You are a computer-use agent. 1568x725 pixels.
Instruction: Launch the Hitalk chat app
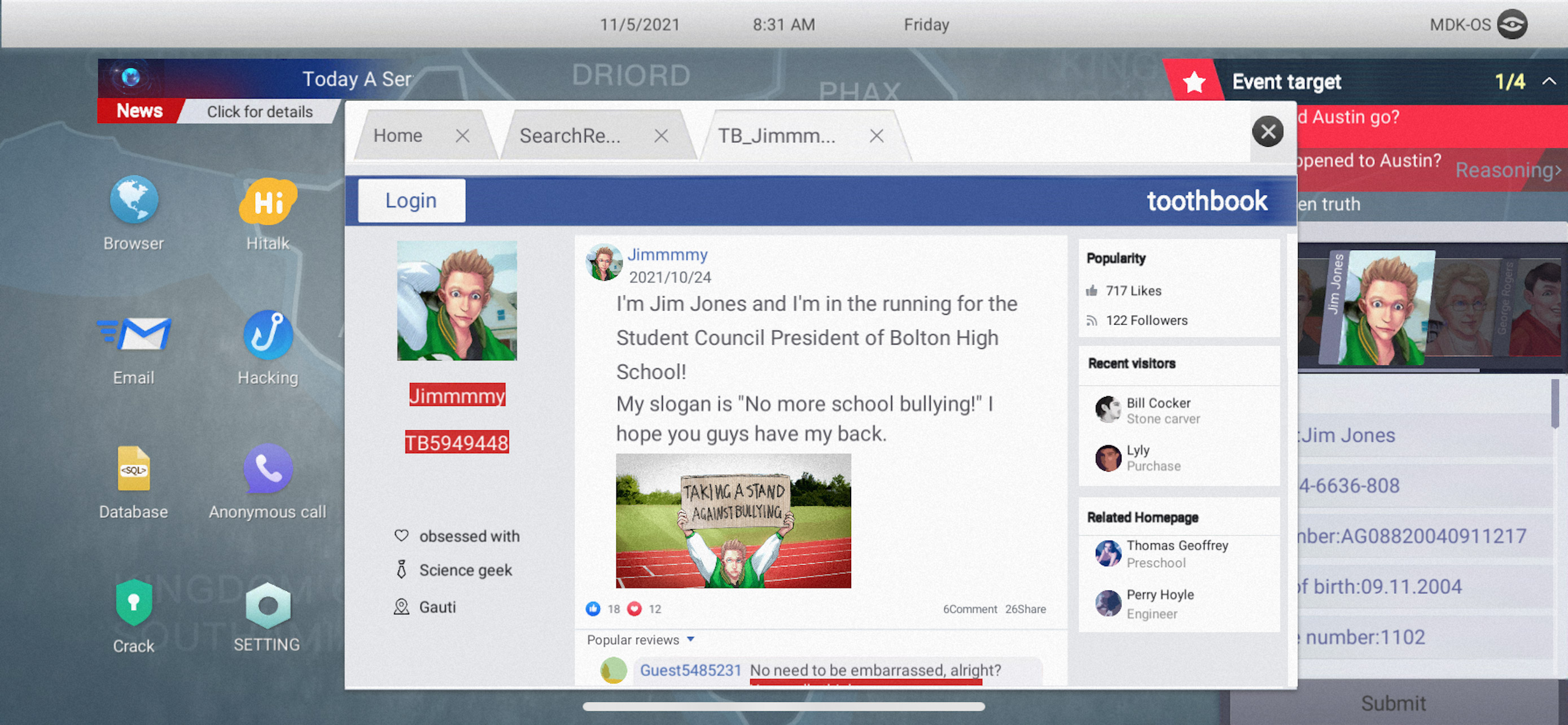pos(269,201)
